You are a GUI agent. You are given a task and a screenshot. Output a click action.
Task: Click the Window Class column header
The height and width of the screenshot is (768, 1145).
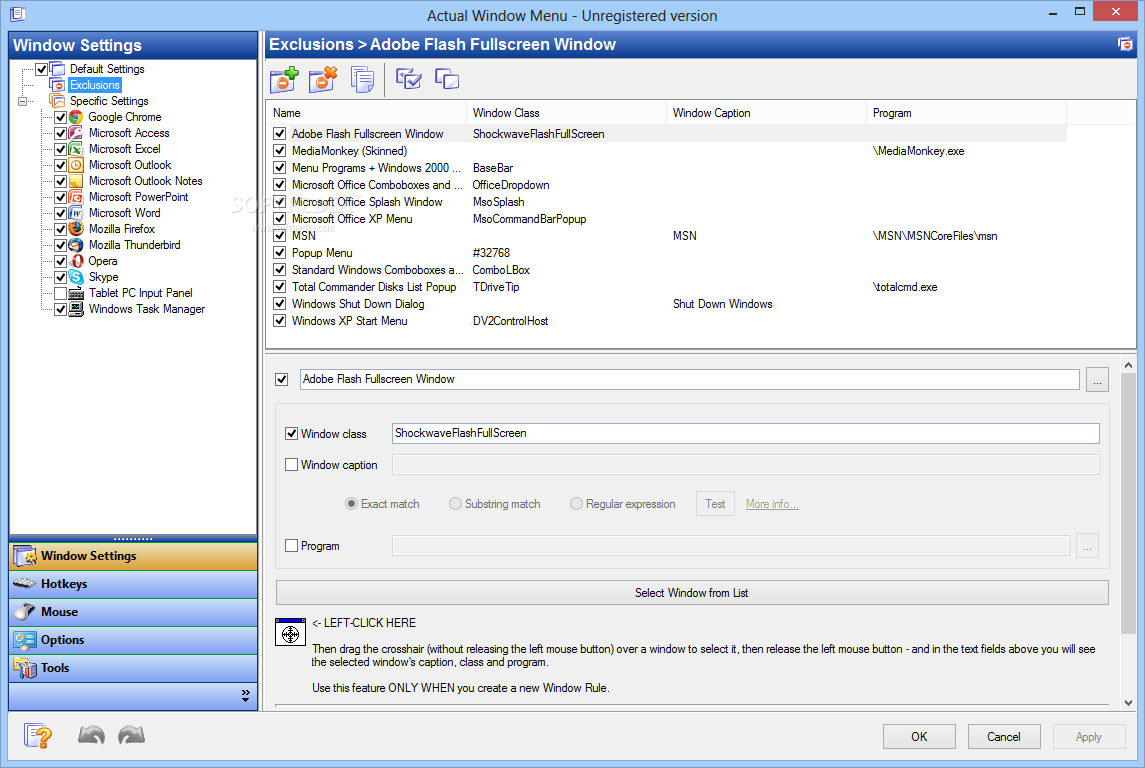point(566,113)
